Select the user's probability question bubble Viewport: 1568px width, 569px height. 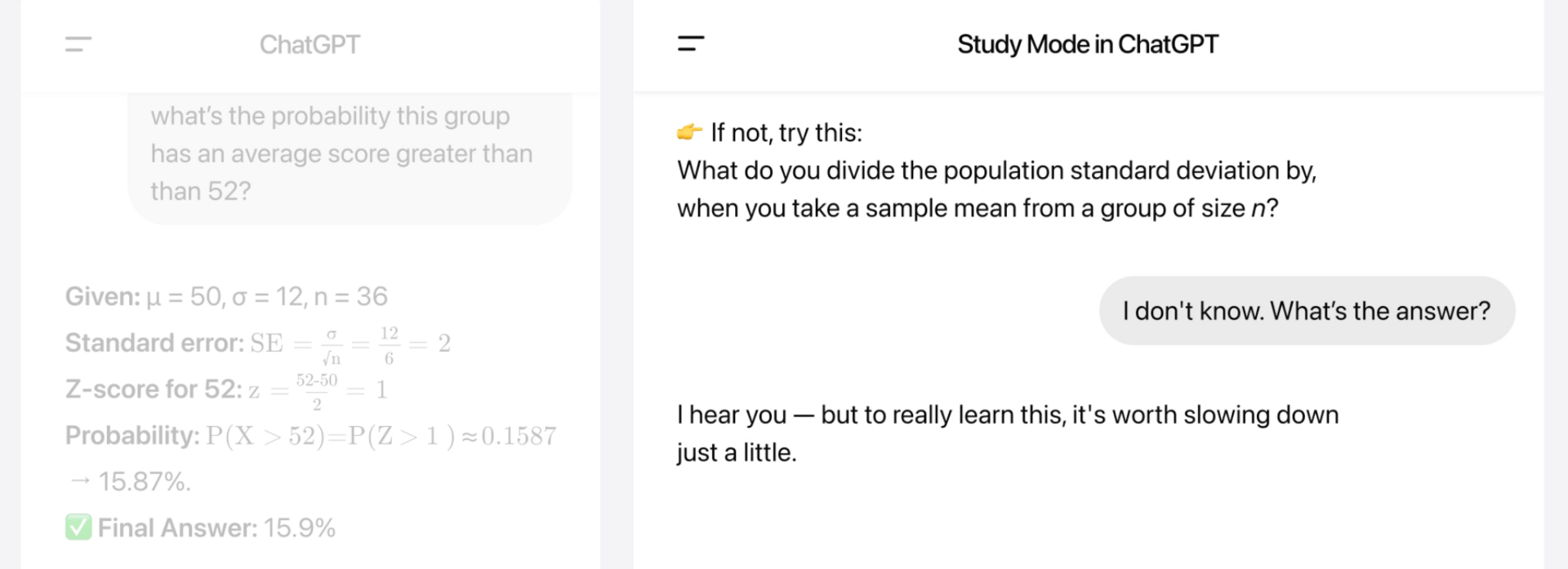coord(350,155)
